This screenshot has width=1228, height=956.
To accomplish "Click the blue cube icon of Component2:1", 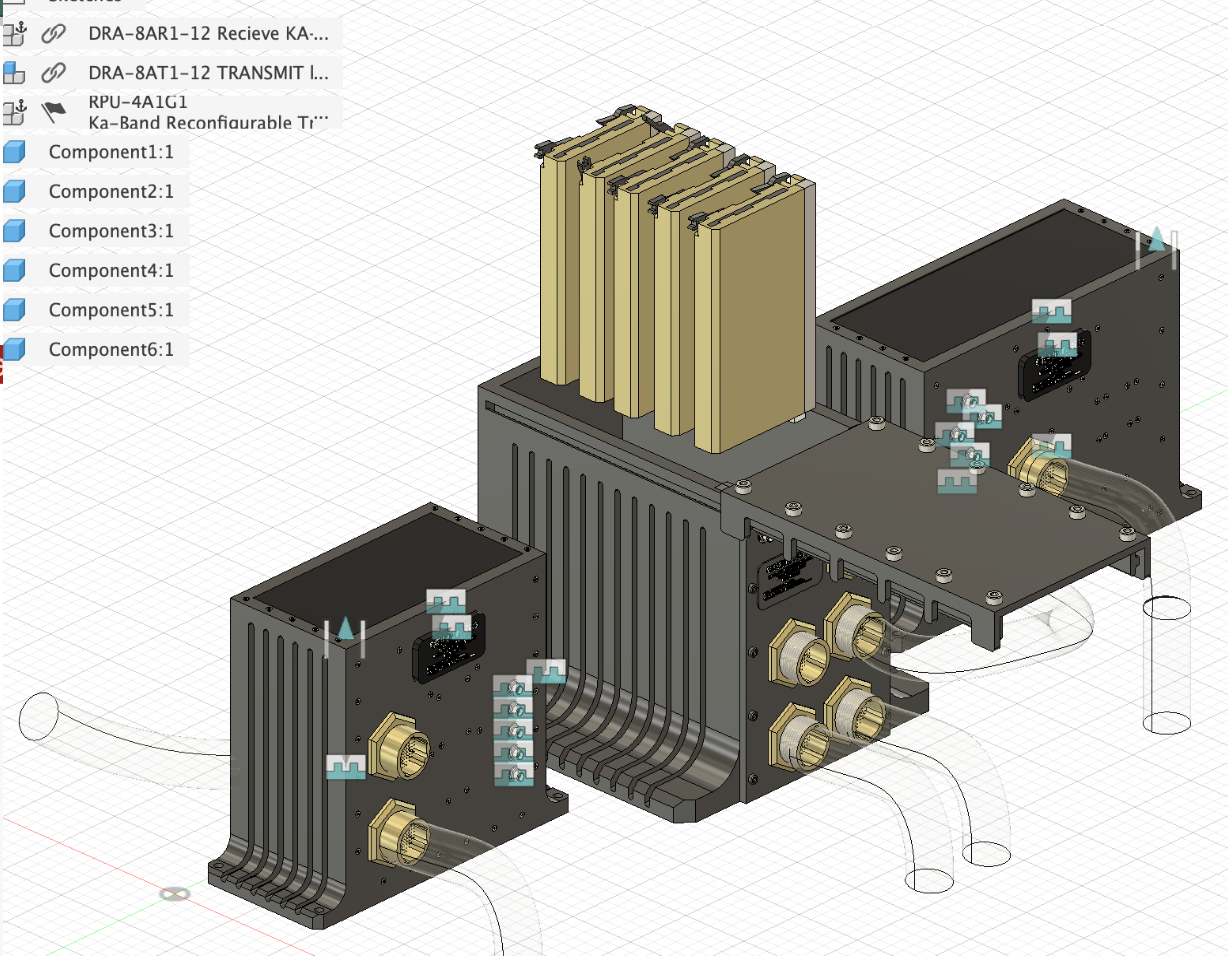I will click(x=13, y=191).
